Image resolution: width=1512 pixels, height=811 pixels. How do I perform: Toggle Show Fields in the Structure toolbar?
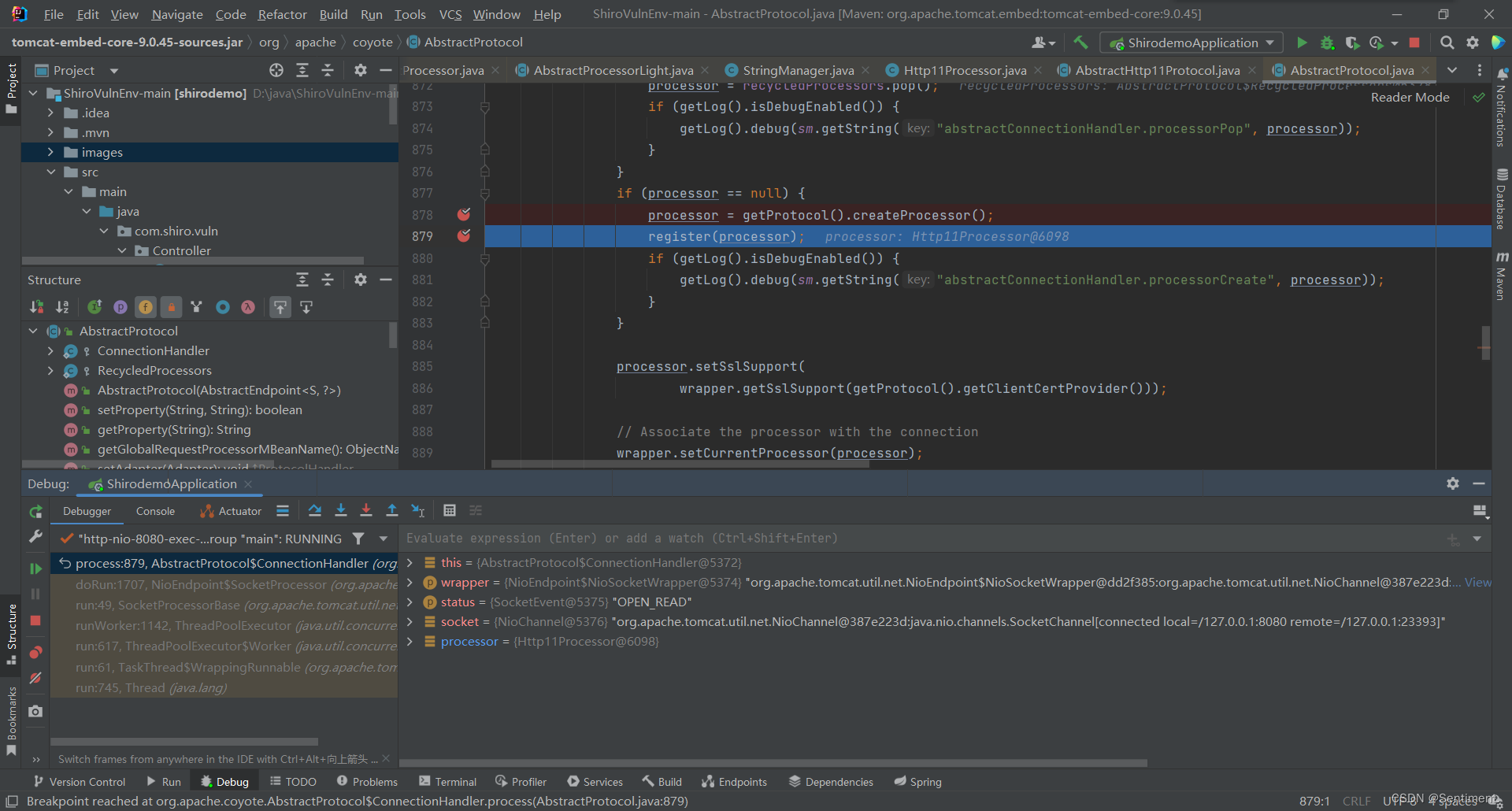(x=146, y=307)
